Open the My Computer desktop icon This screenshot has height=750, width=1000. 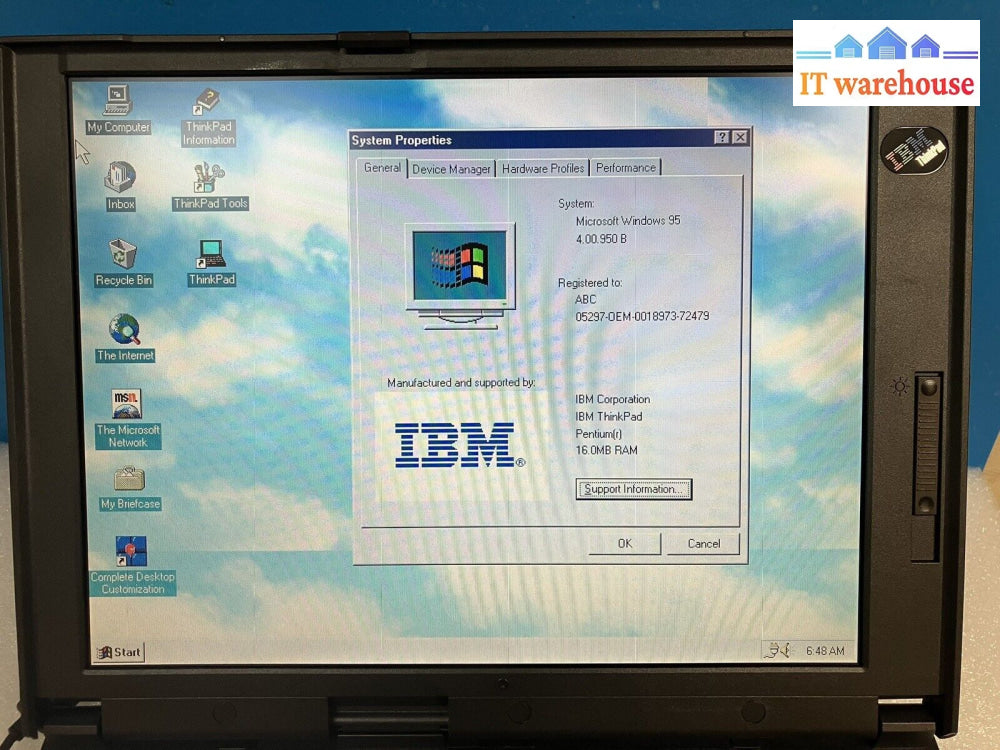tap(118, 102)
